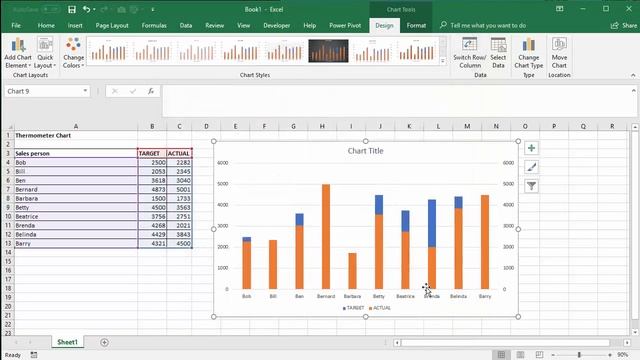
Task: Click the Share button
Action: click(624, 25)
